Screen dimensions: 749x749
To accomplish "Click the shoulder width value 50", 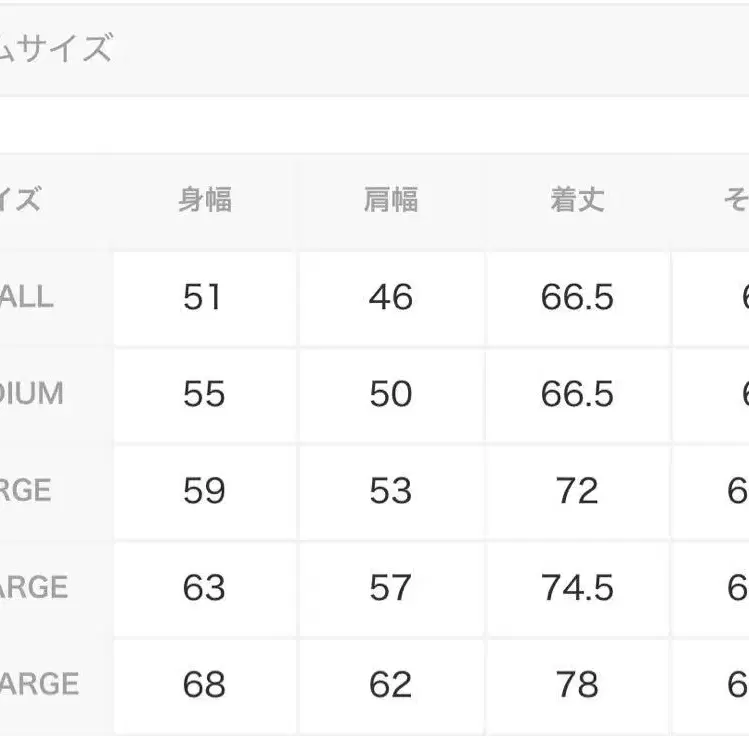I will click(x=390, y=395).
